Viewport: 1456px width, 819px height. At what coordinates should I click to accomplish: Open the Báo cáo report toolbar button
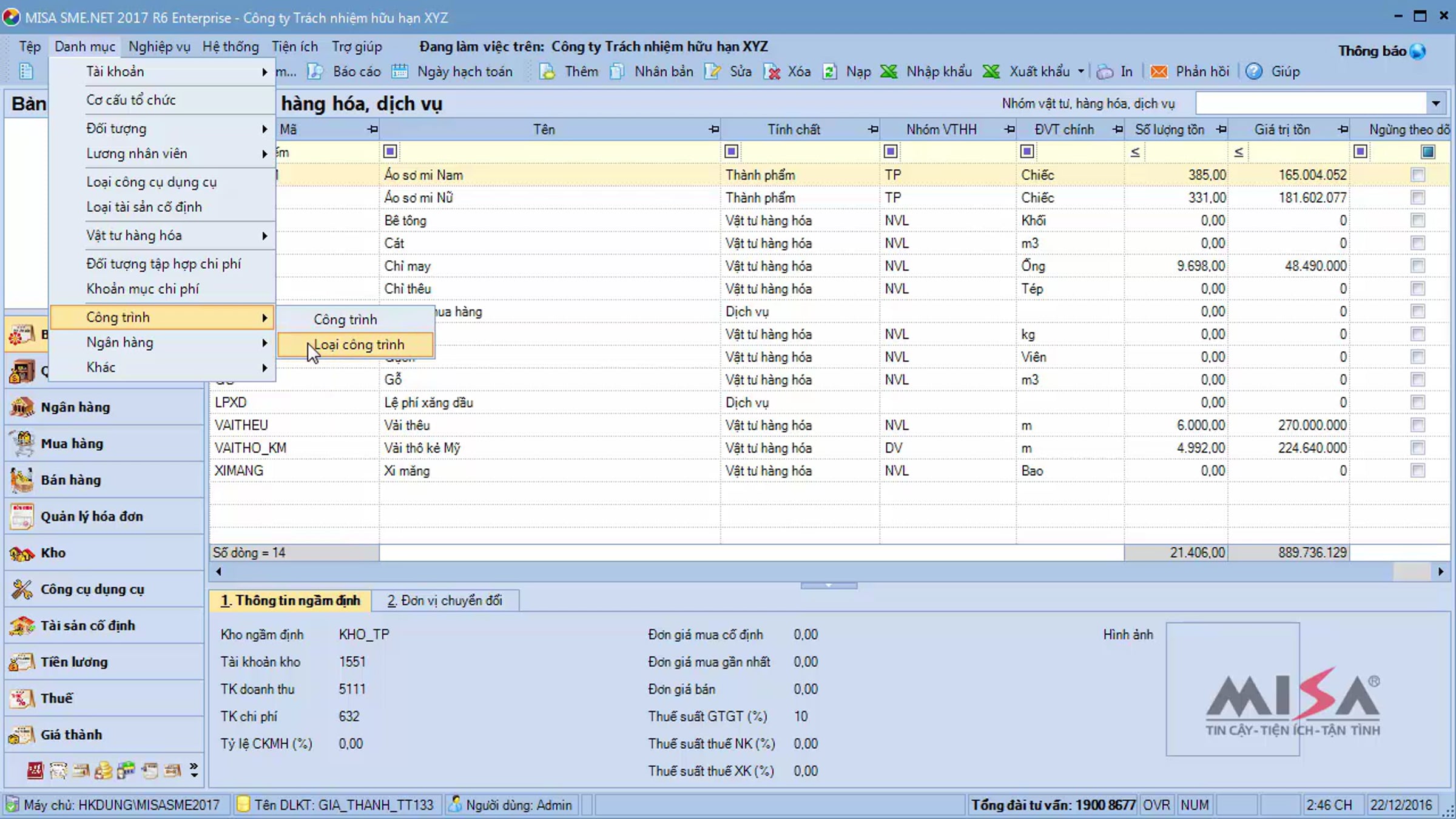pyautogui.click(x=345, y=72)
